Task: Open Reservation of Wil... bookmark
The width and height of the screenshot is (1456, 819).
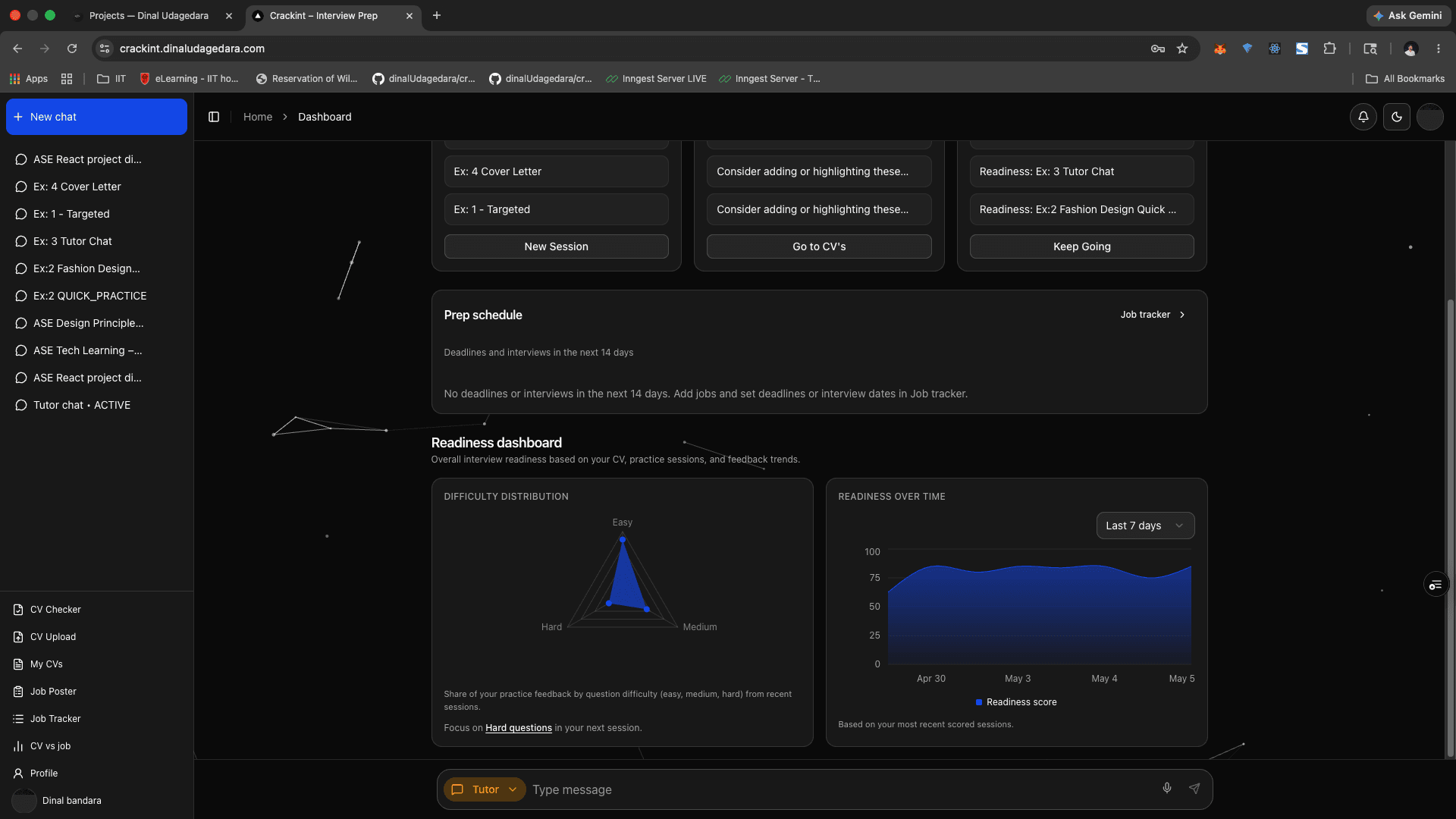Action: pyautogui.click(x=307, y=79)
